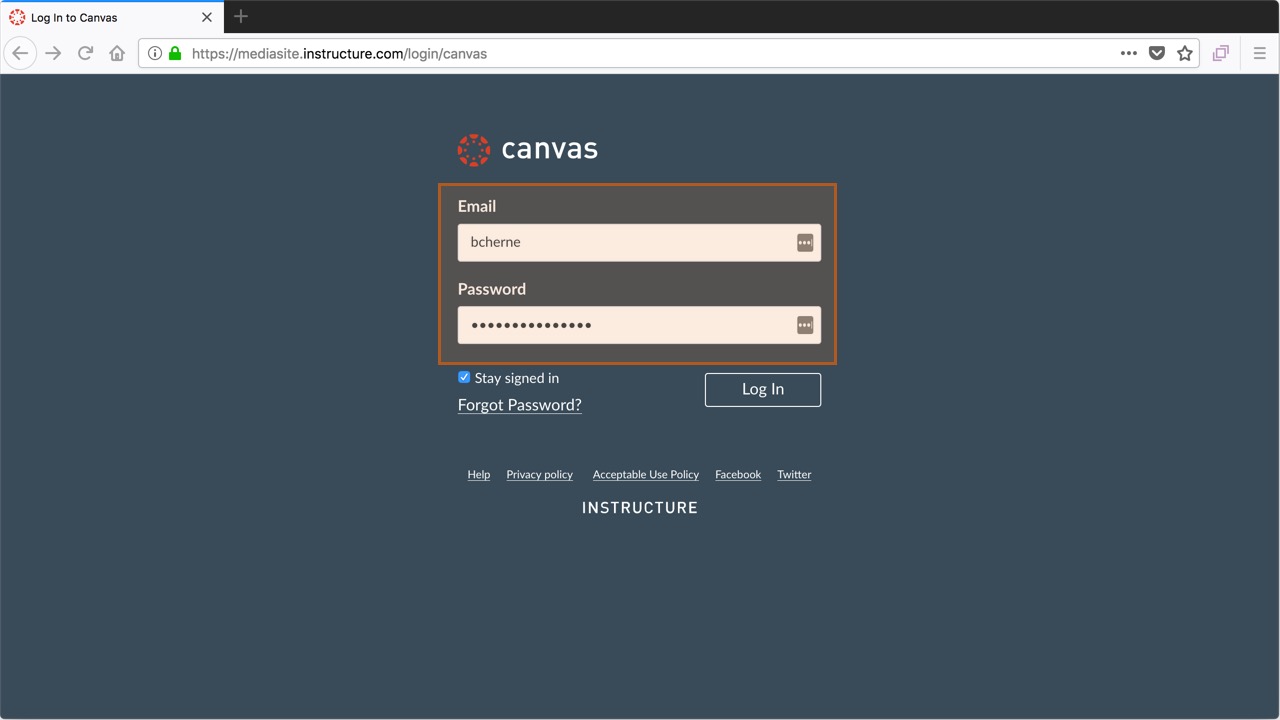The width and height of the screenshot is (1280, 720).
Task: Open the Forgot Password? link
Action: (520, 405)
